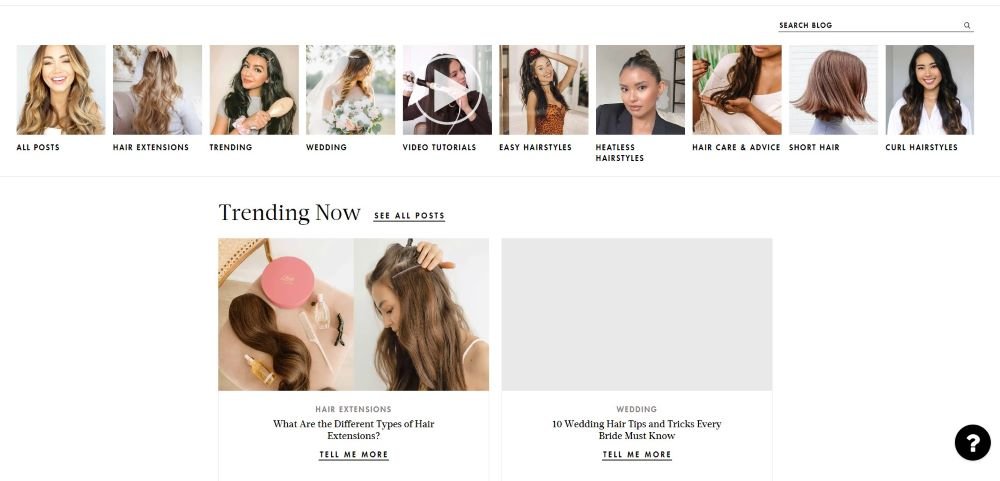Click the gray wedding article image placeholder
The image size is (1000, 481).
point(636,314)
